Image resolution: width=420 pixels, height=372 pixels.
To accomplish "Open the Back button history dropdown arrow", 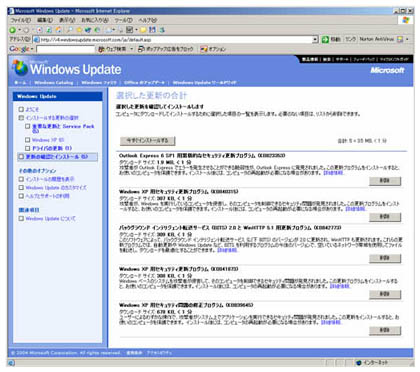I will tap(19, 30).
